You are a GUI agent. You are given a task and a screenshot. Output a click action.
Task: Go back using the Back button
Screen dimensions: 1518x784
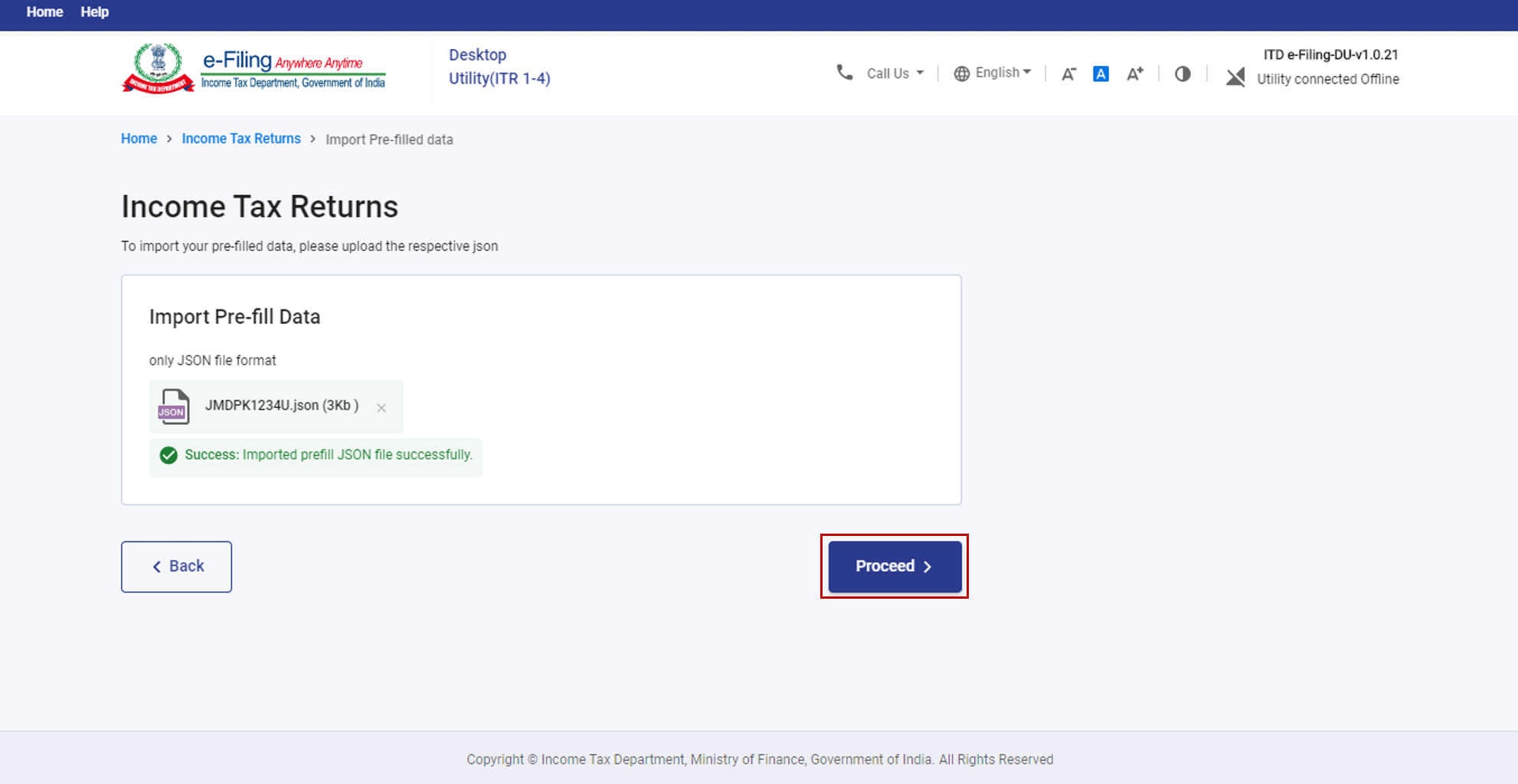176,567
